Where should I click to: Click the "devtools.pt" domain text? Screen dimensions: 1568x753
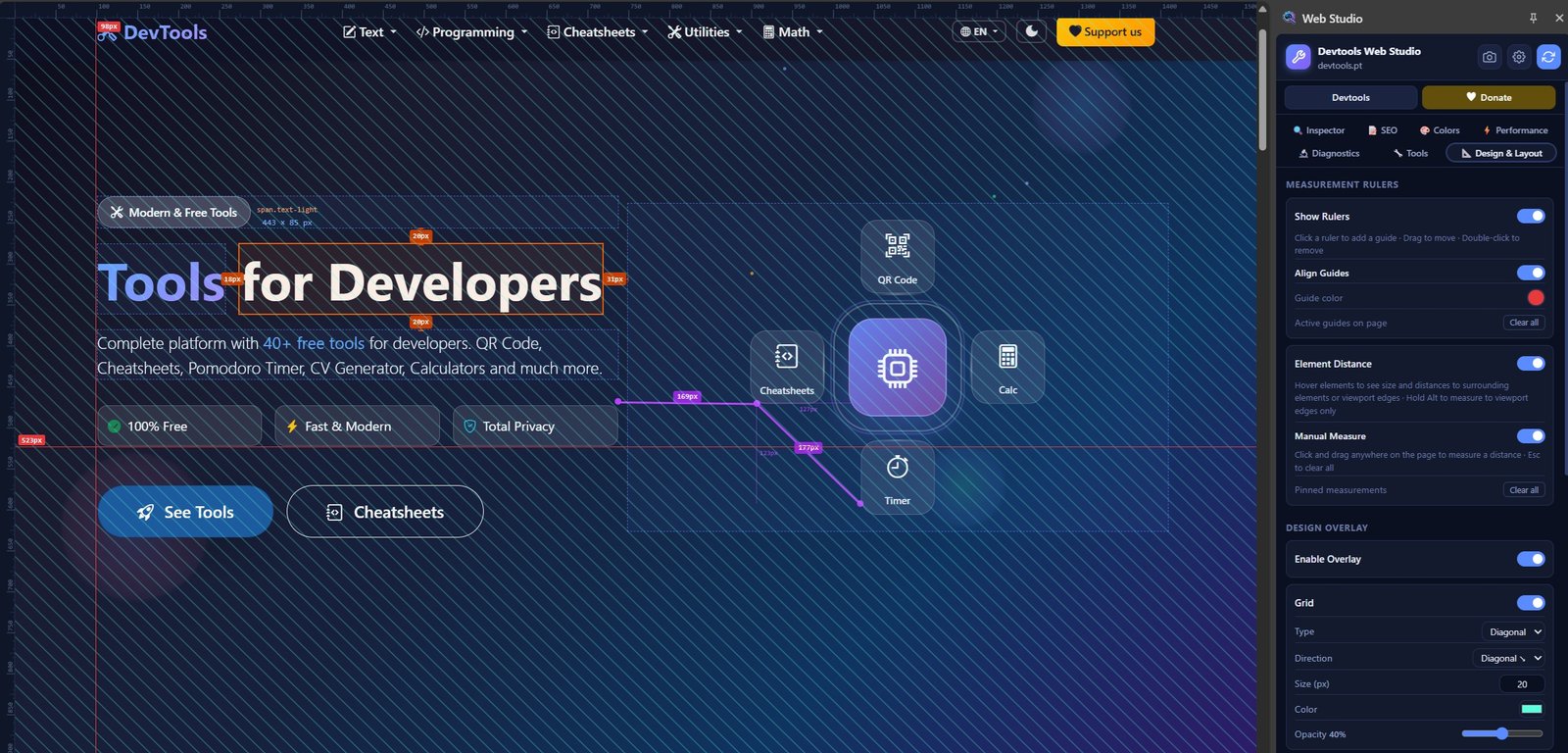pyautogui.click(x=1340, y=66)
